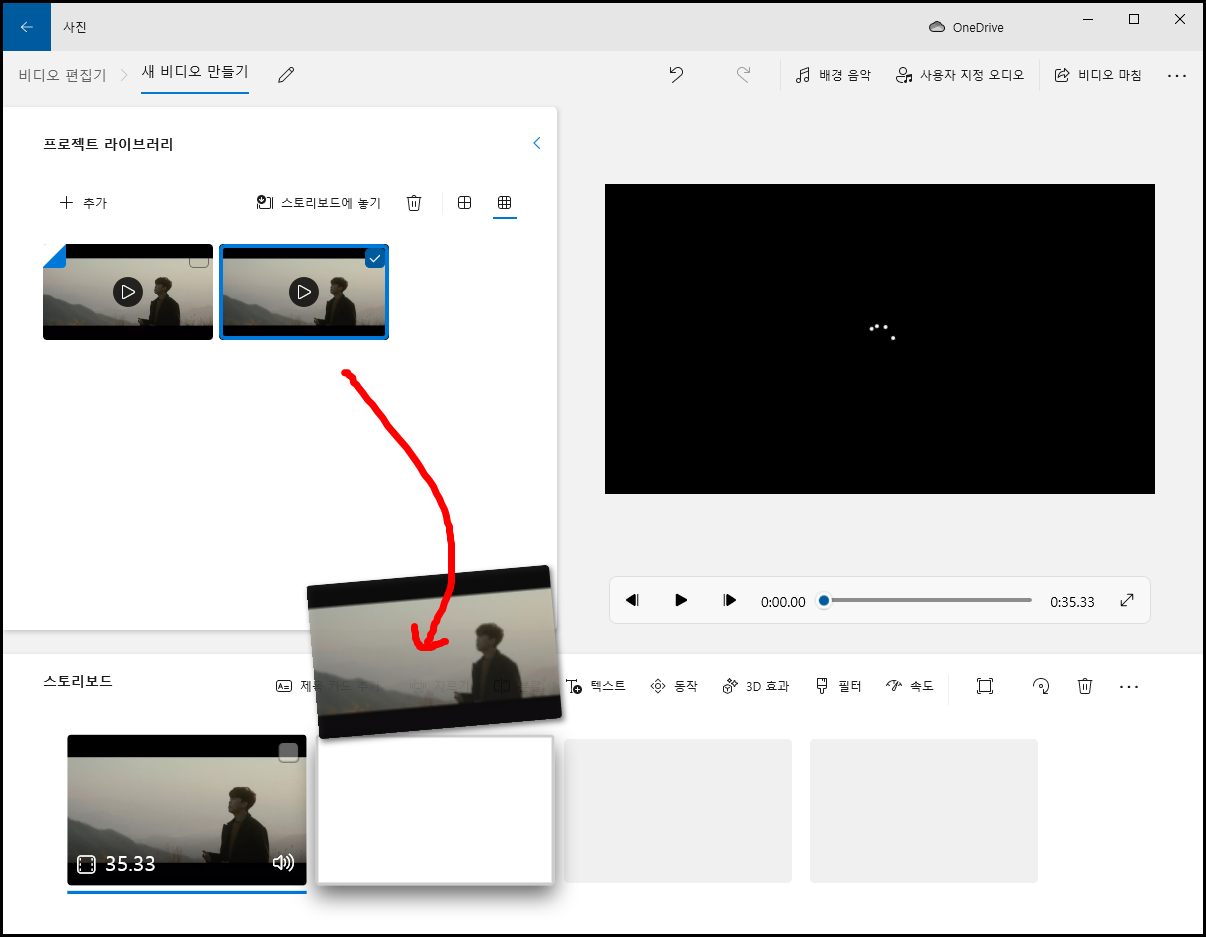Undo the last action

point(677,75)
